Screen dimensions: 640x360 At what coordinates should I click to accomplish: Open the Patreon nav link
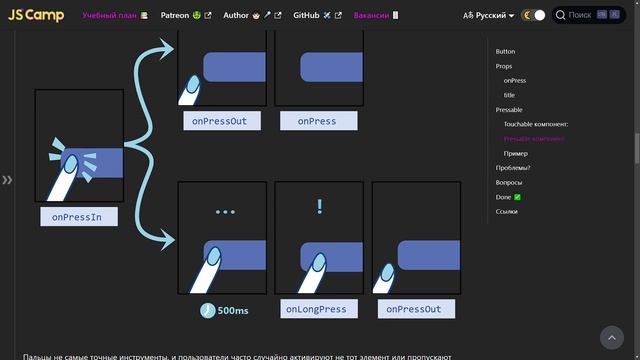(x=186, y=16)
